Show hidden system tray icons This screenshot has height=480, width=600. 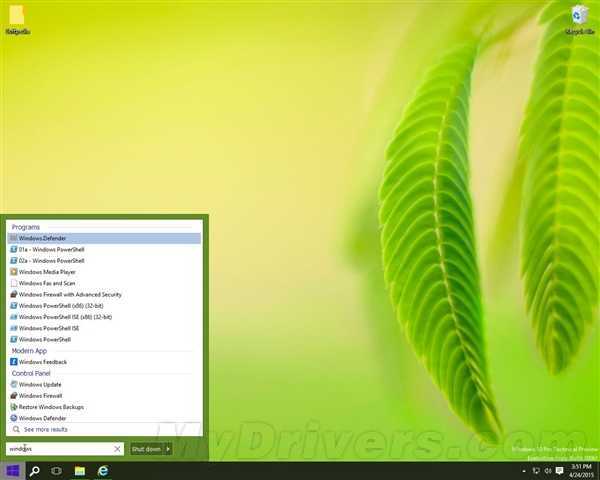[524, 471]
